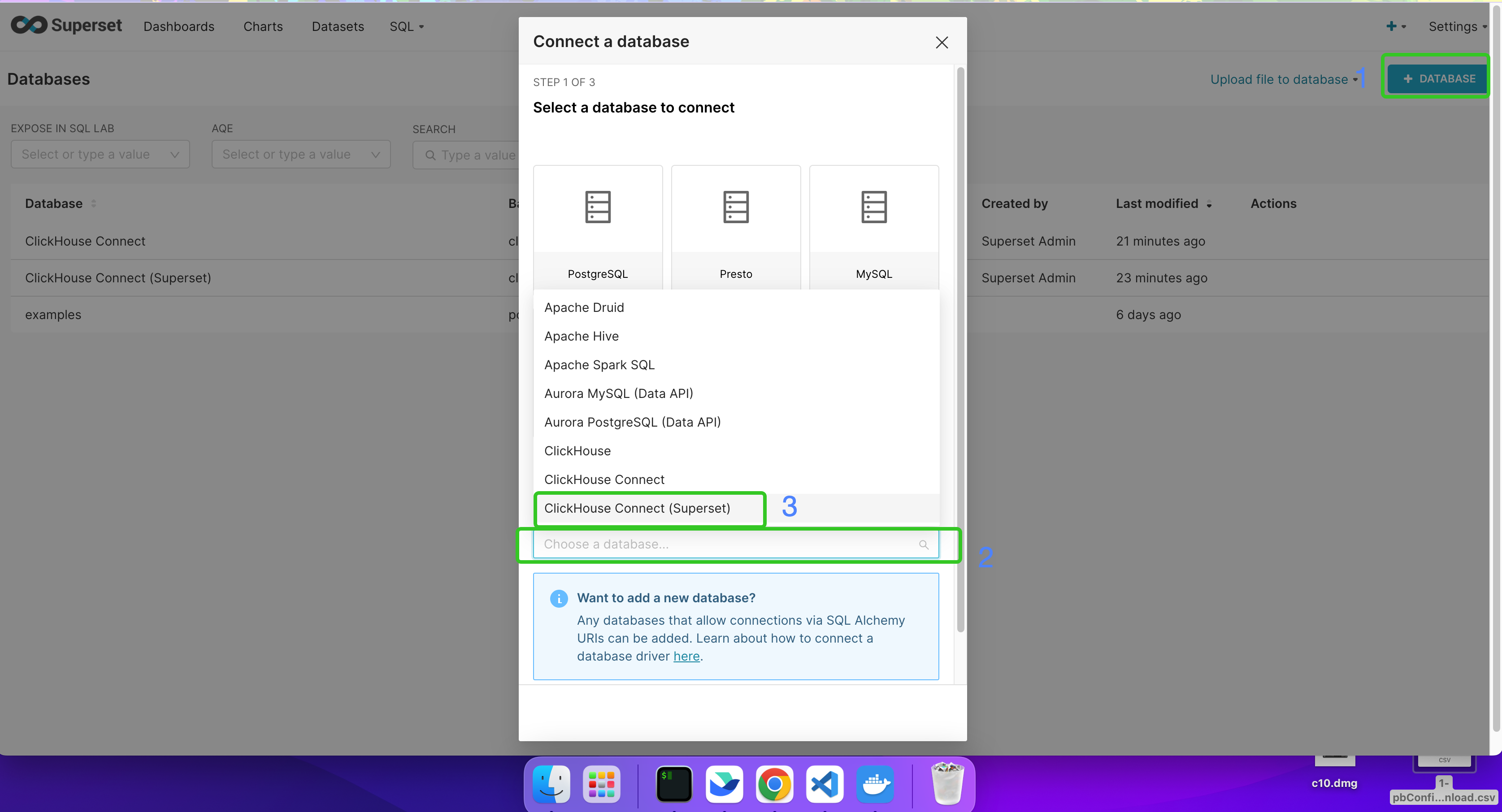Viewport: 1502px width, 812px height.
Task: Choose Apache Hive from the list
Action: point(736,336)
